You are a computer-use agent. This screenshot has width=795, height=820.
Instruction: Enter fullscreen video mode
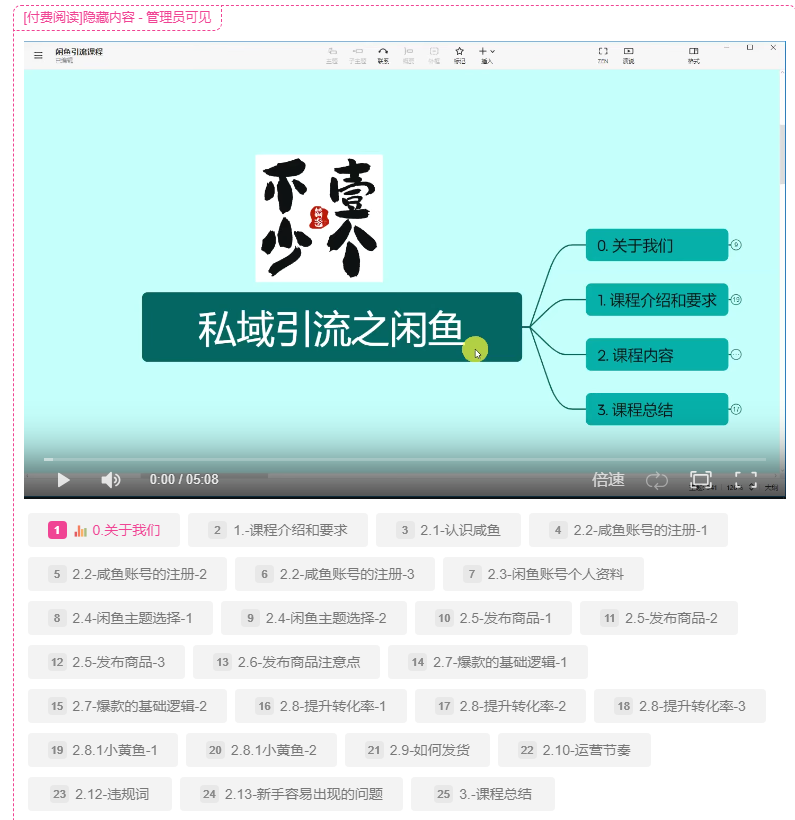[746, 480]
